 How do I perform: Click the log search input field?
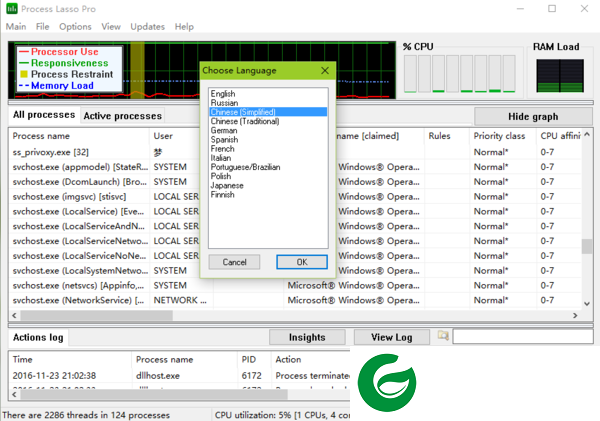[523, 336]
